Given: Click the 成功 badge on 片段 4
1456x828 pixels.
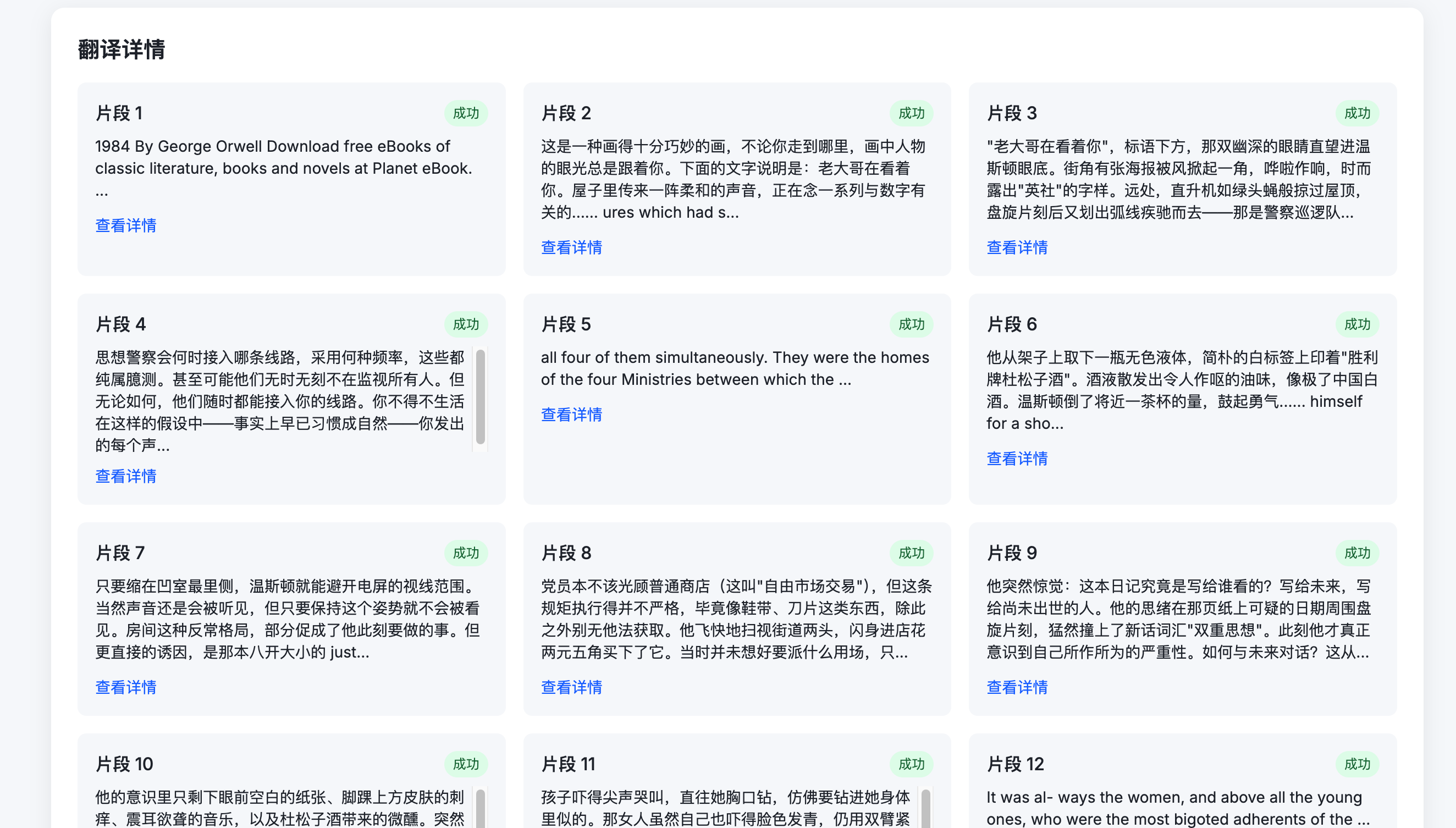Looking at the screenshot, I should point(466,324).
